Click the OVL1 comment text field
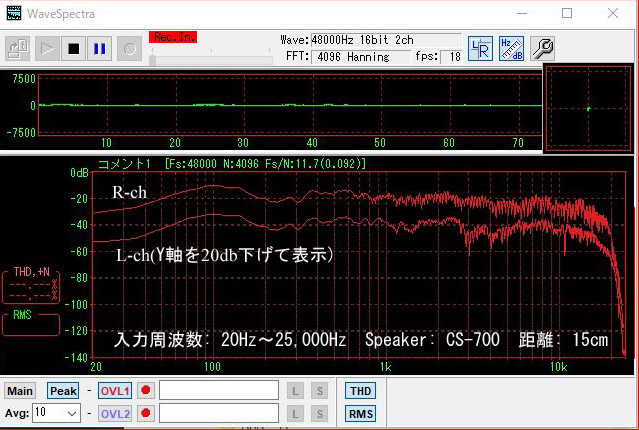639x430 pixels. point(218,390)
